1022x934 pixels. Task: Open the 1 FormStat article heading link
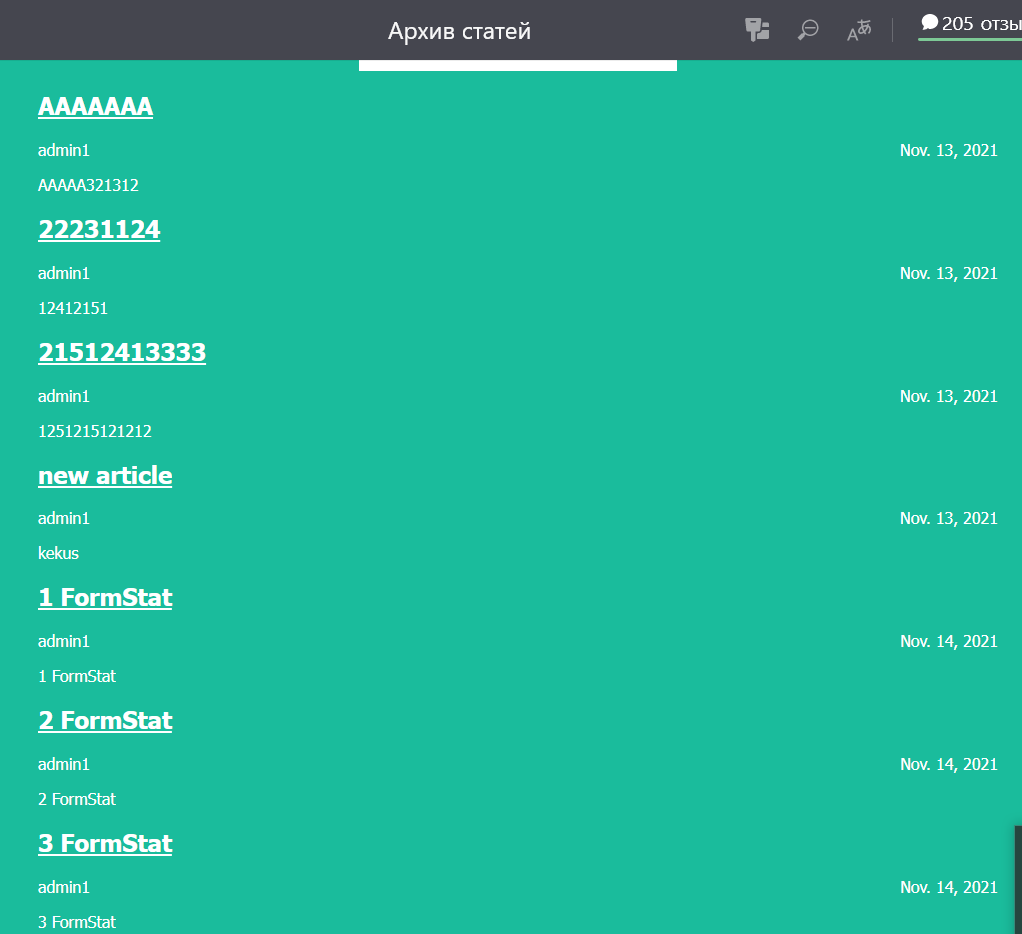(x=105, y=598)
